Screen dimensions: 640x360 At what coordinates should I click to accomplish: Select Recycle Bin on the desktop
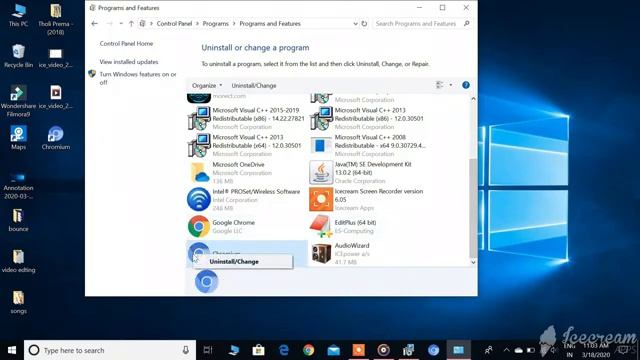click(18, 56)
